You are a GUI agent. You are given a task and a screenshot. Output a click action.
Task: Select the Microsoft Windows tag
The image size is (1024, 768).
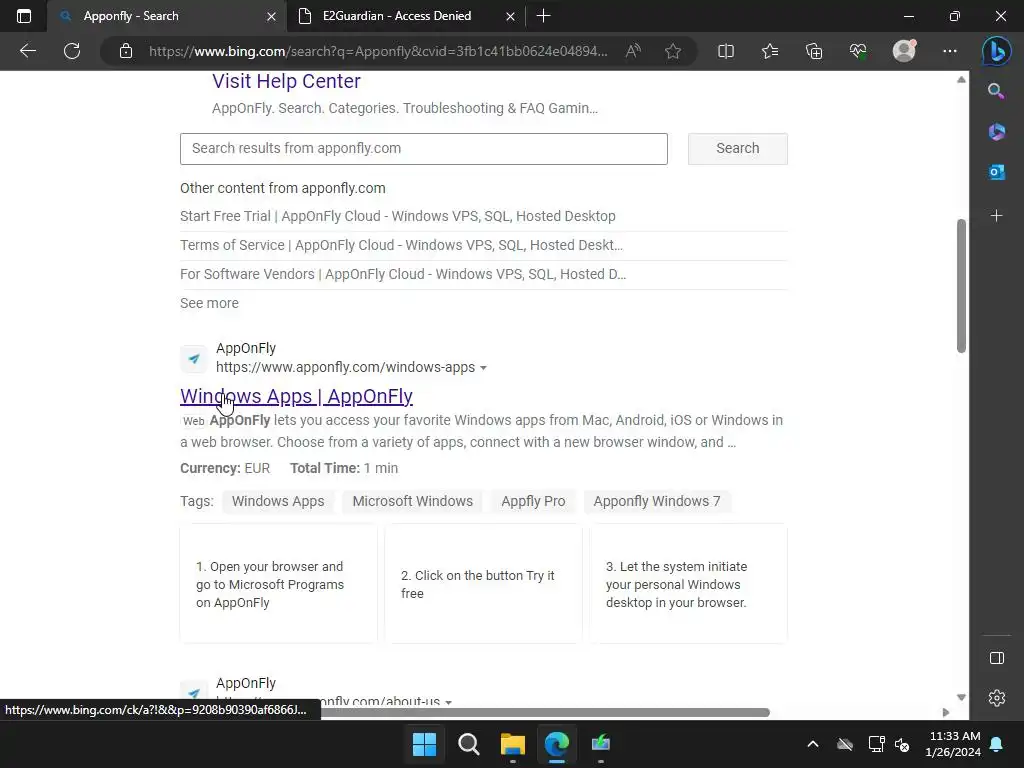[413, 501]
